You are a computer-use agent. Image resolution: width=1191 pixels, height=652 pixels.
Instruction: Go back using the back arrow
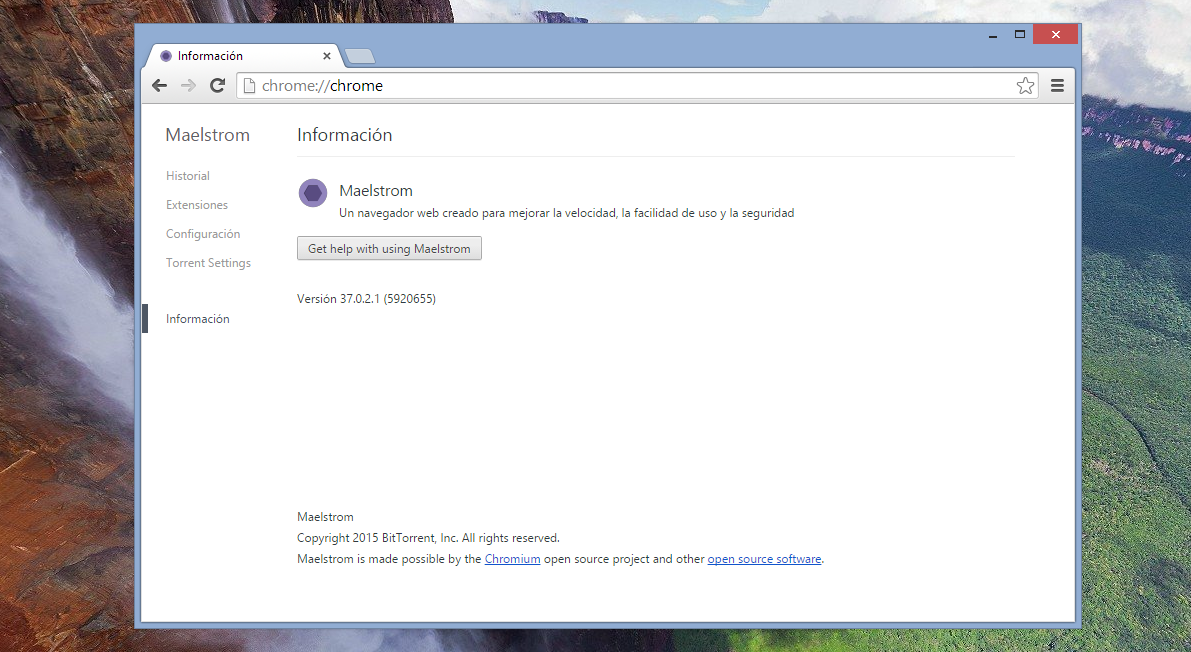(x=159, y=86)
